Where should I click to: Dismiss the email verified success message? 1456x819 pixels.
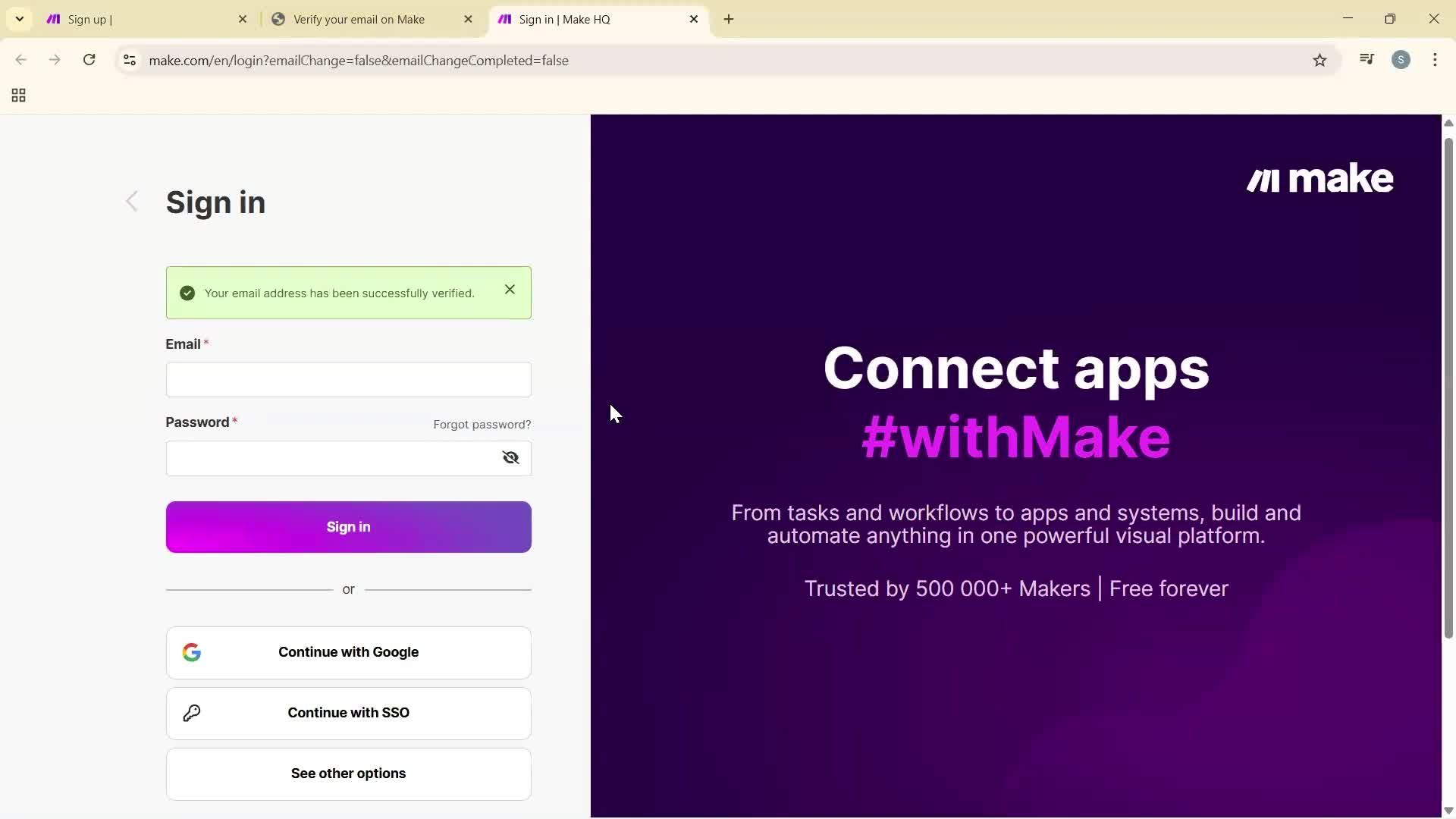510,290
